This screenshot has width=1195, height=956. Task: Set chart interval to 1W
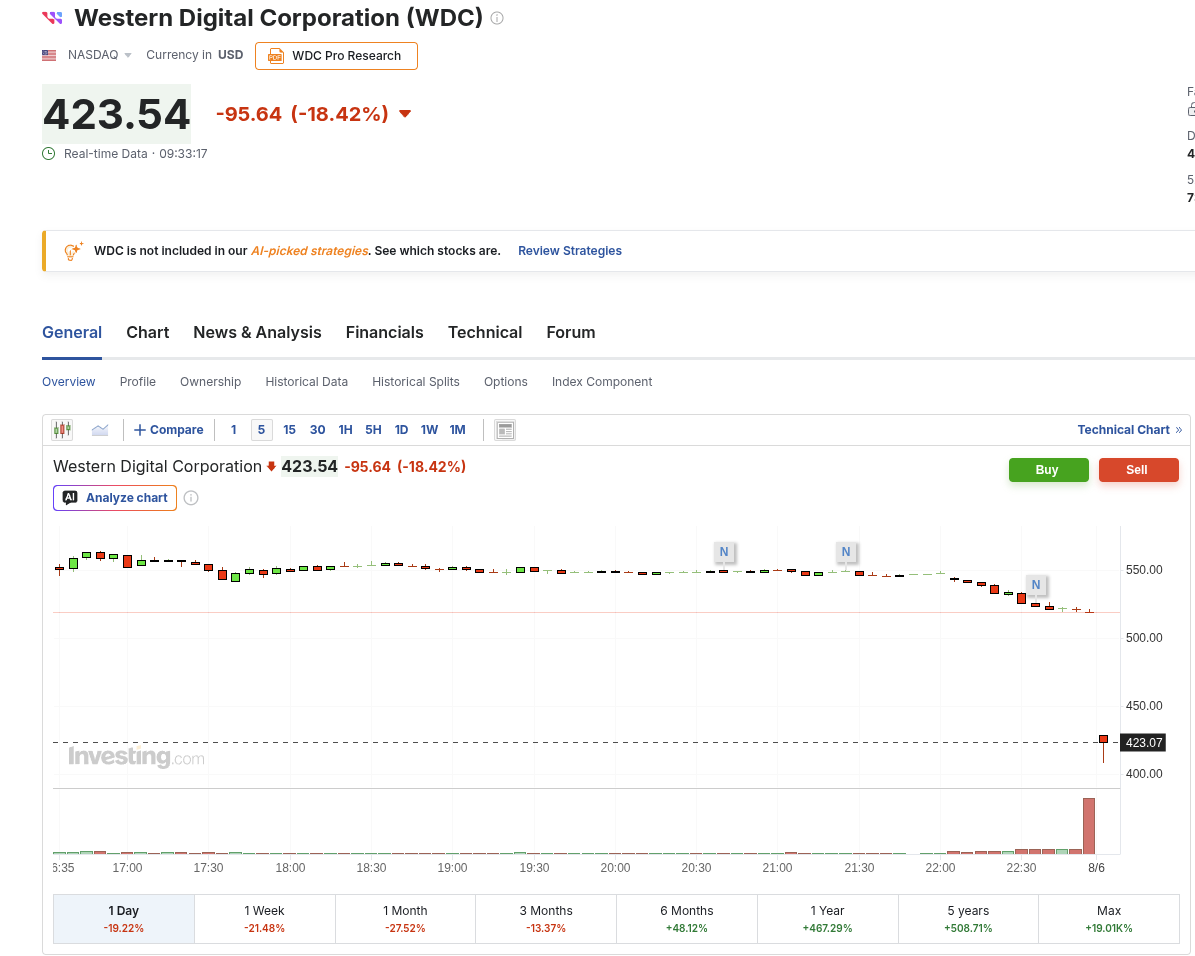click(x=429, y=430)
